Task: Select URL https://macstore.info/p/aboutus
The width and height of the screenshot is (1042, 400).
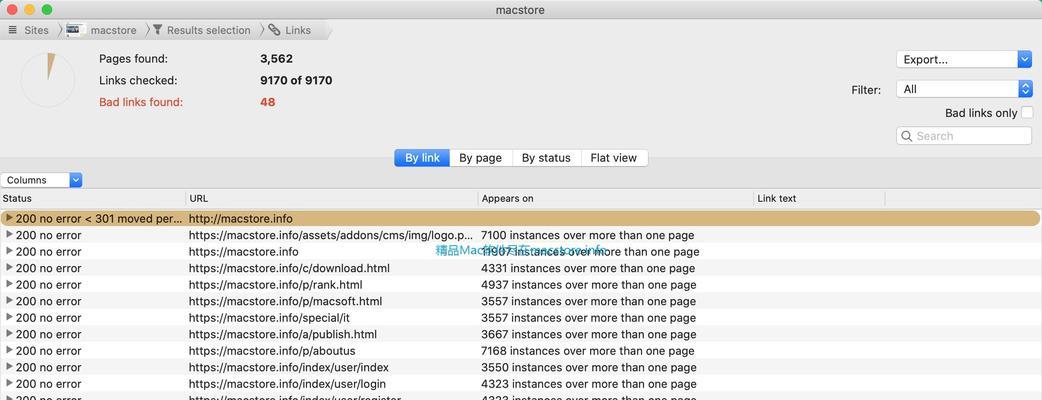Action: (272, 351)
